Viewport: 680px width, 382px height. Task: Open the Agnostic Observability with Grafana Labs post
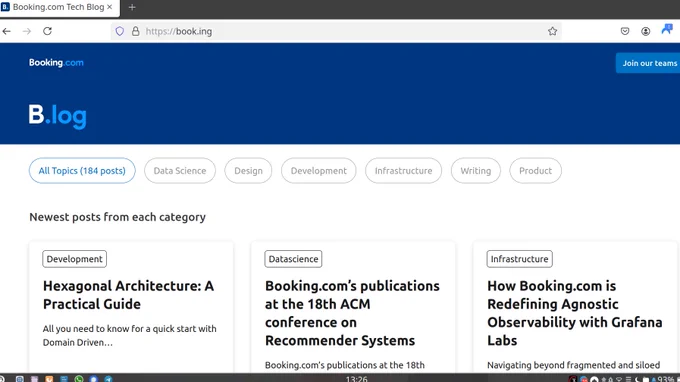pyautogui.click(x=575, y=313)
